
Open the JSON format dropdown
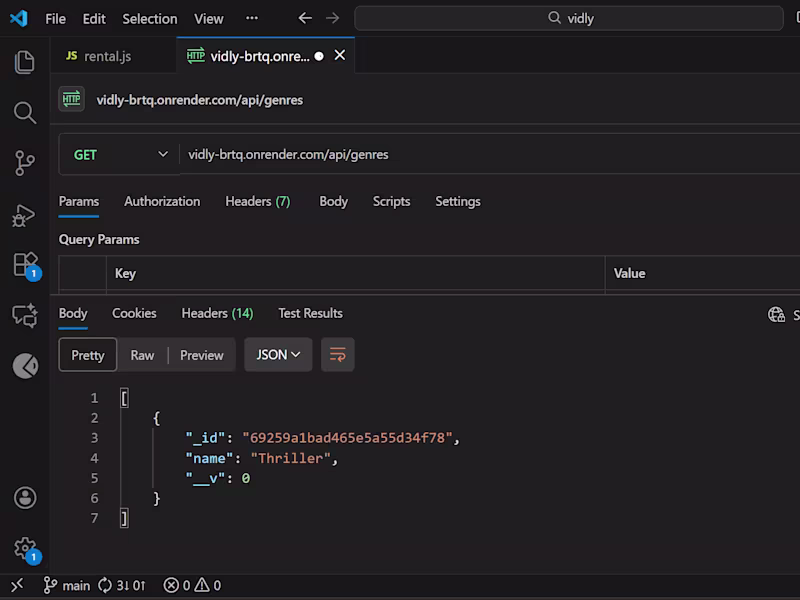click(x=278, y=355)
